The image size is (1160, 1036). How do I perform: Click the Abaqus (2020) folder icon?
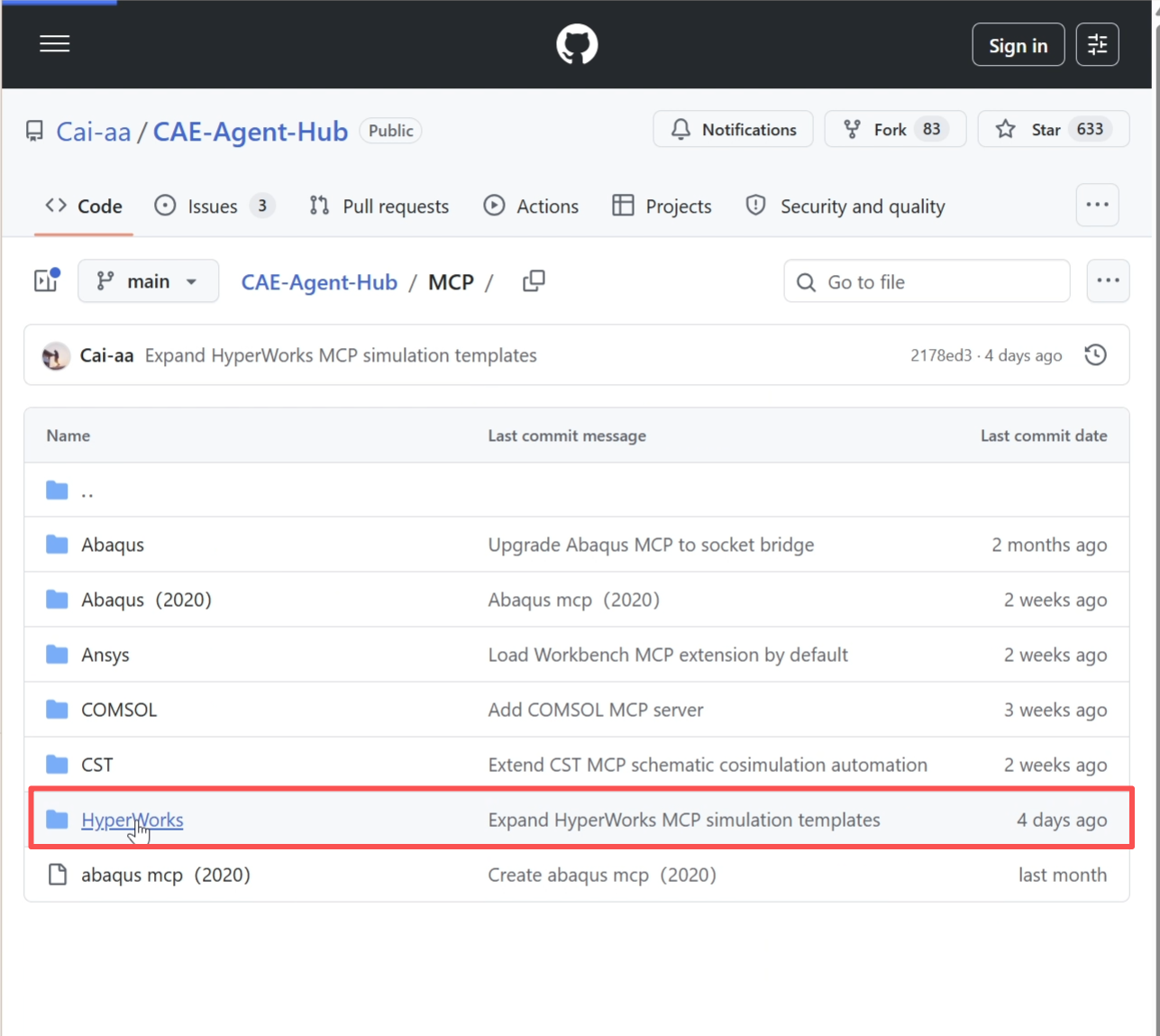coord(58,600)
